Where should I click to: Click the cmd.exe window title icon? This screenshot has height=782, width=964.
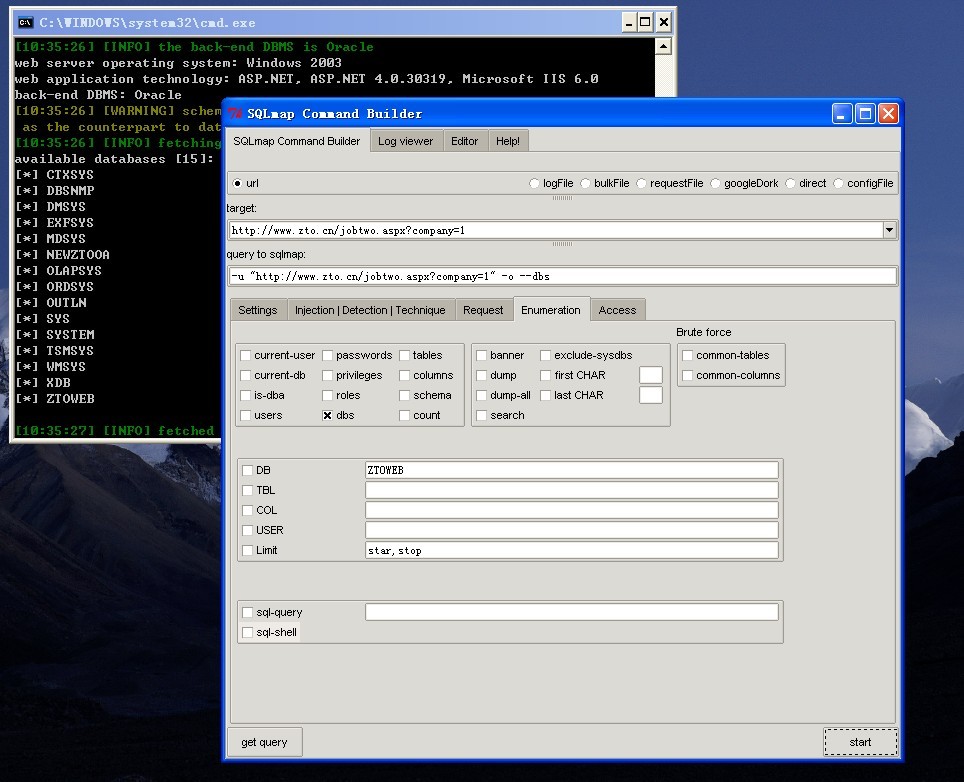click(25, 23)
